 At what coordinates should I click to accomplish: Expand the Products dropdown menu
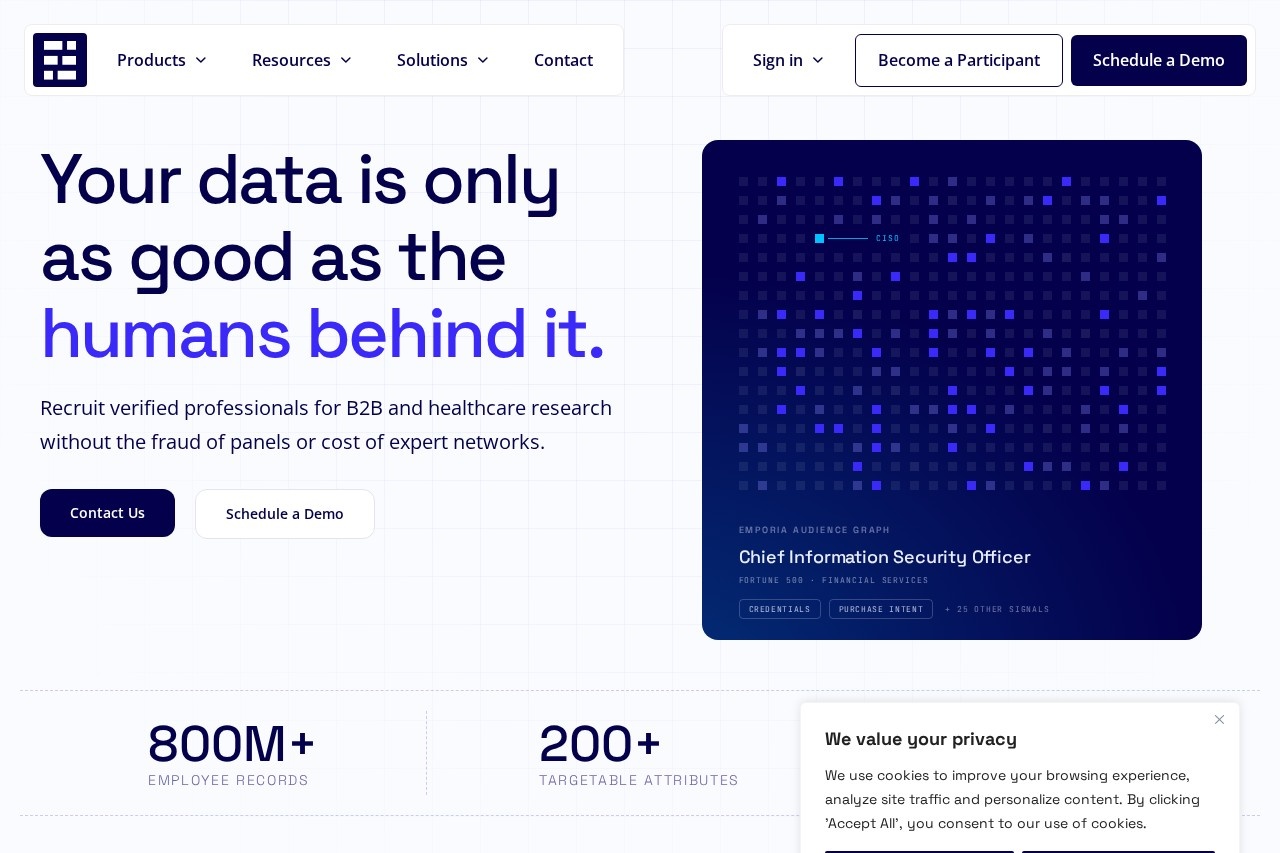point(162,60)
